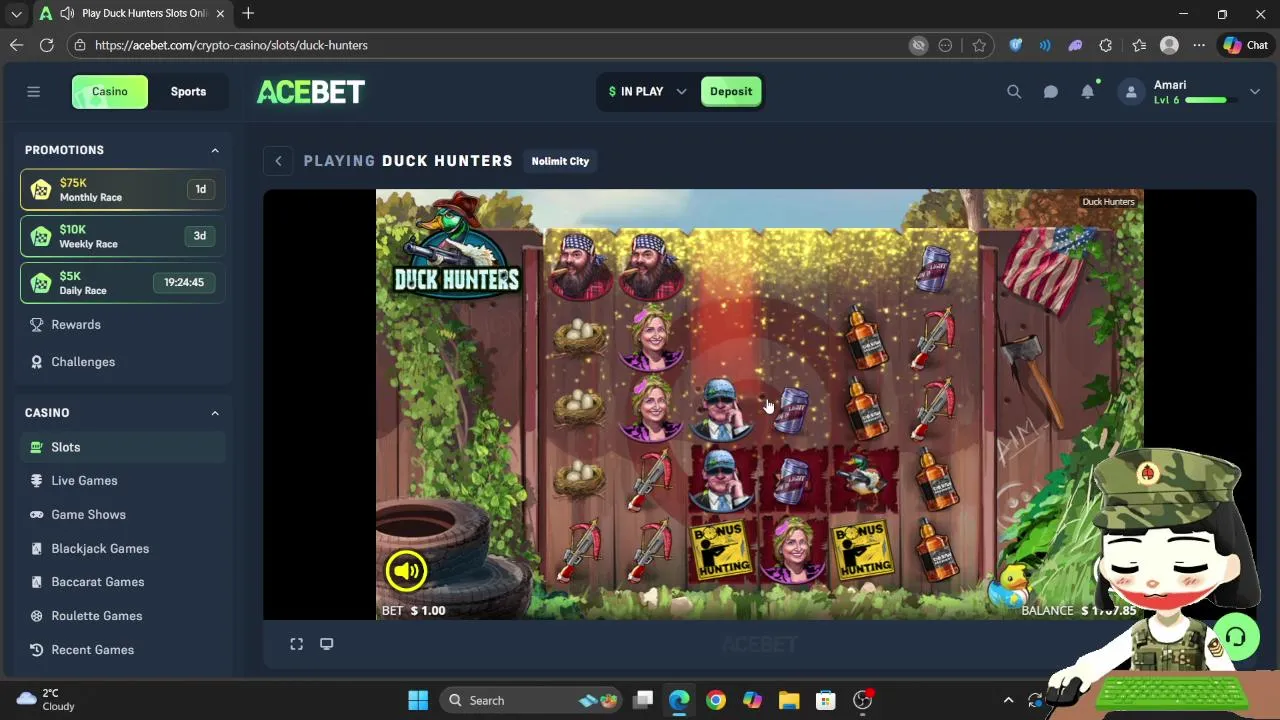View site information icon in address bar
The image size is (1280, 720).
80,45
